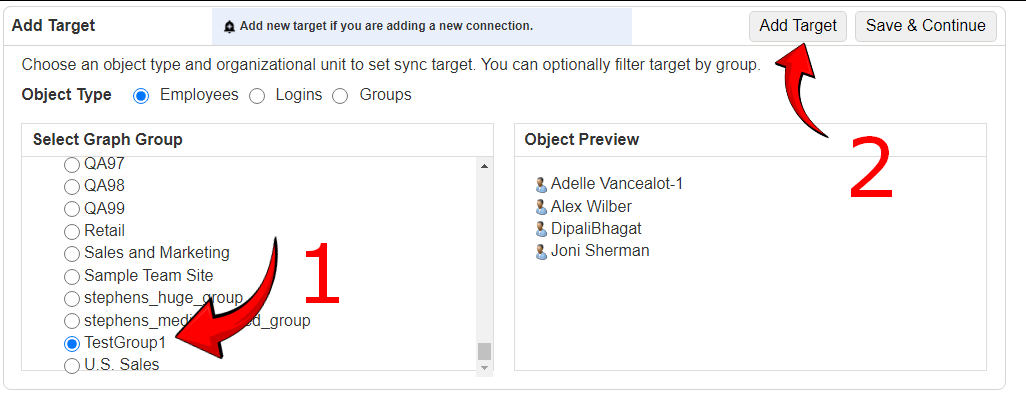The width and height of the screenshot is (1026, 400).
Task: Click Joni Sherman user icon
Action: pyautogui.click(x=540, y=251)
